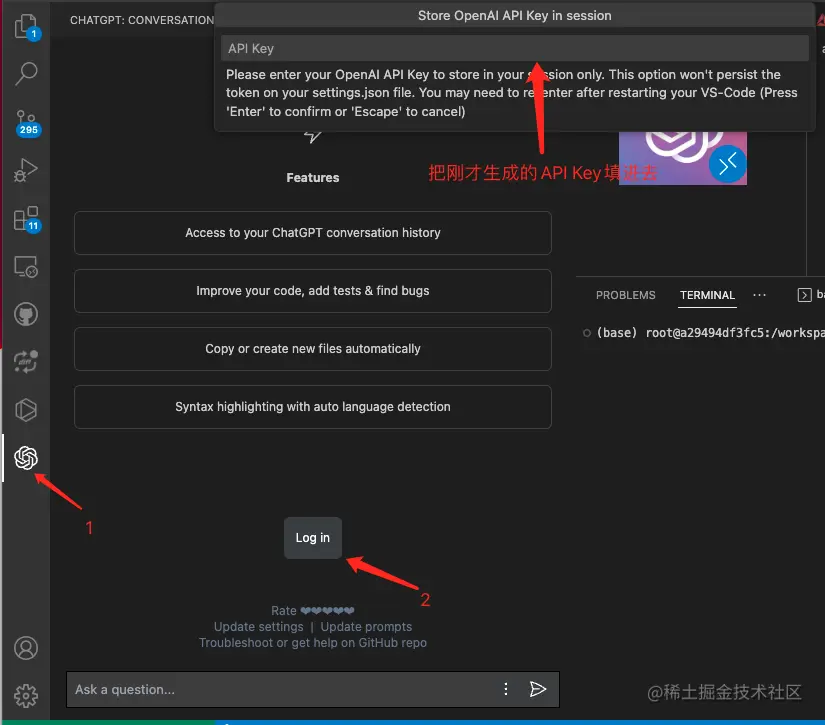
Task: Select Syntax highlighting with auto language detection
Action: [x=313, y=407]
